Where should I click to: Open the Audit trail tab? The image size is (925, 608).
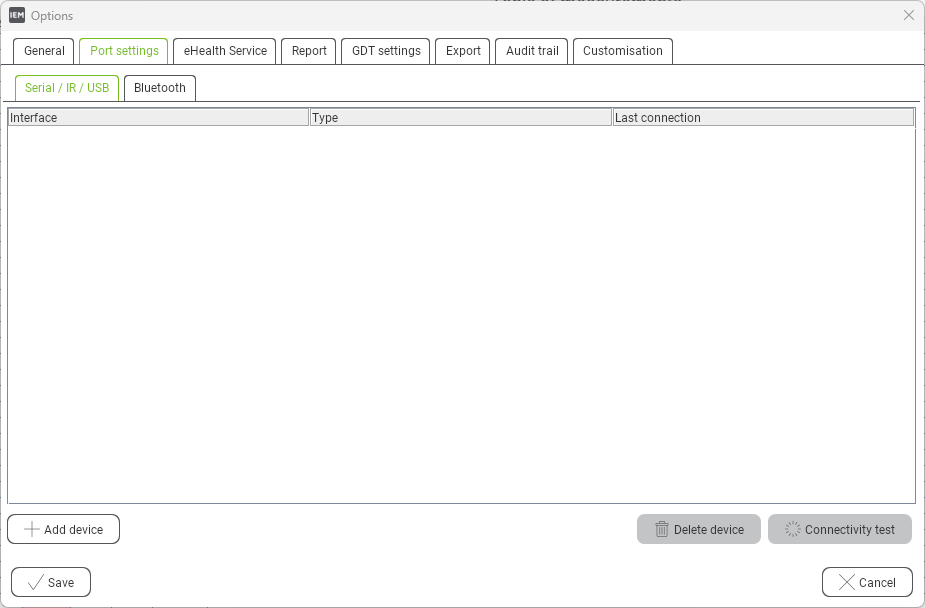tap(532, 51)
